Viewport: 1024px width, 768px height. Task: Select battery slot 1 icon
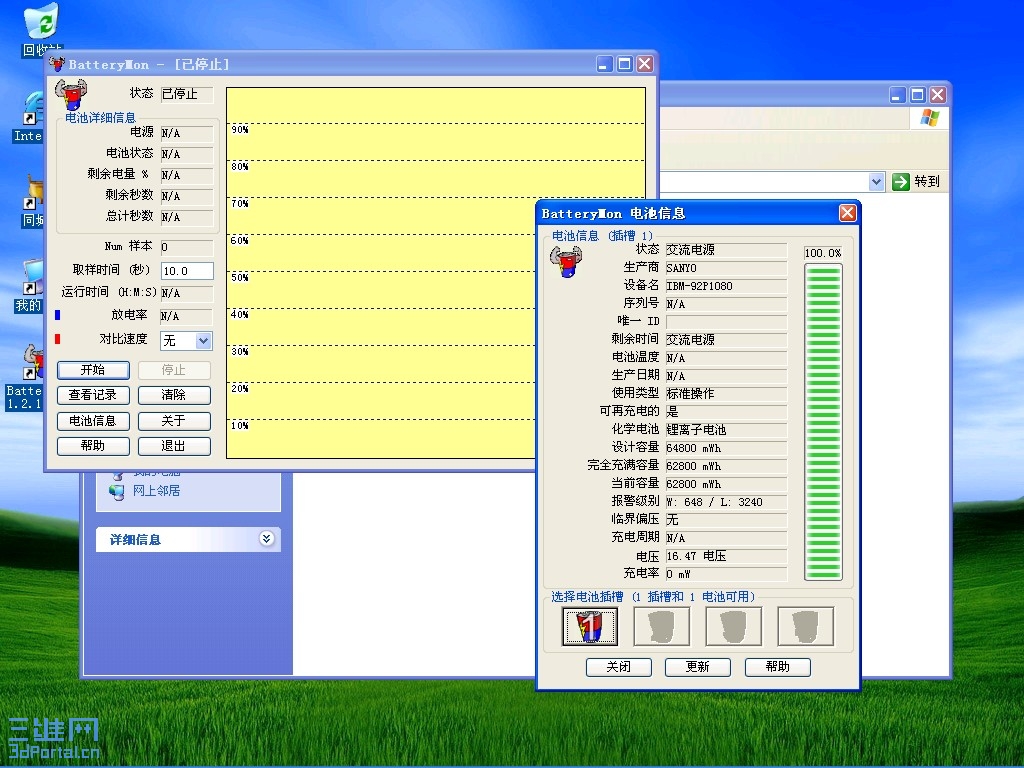590,626
